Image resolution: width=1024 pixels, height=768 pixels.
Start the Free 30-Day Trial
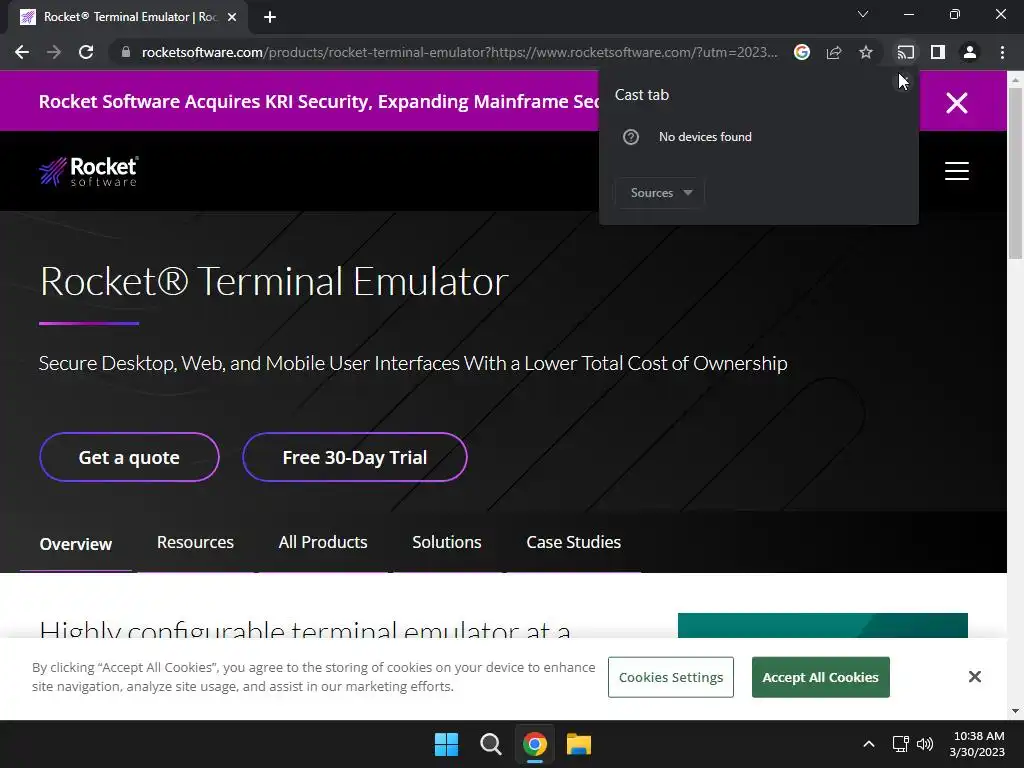pyautogui.click(x=355, y=457)
